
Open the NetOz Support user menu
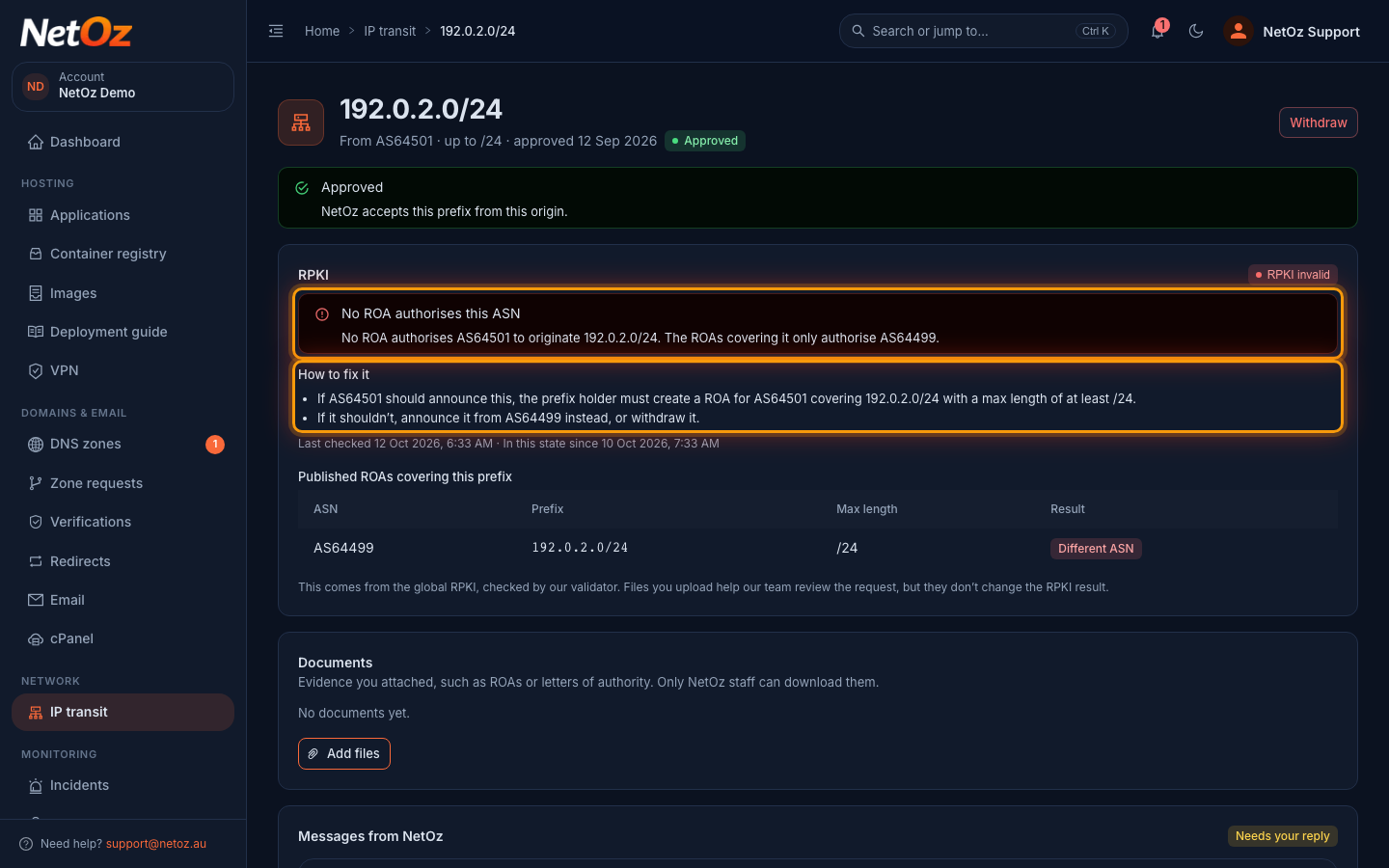coord(1293,31)
